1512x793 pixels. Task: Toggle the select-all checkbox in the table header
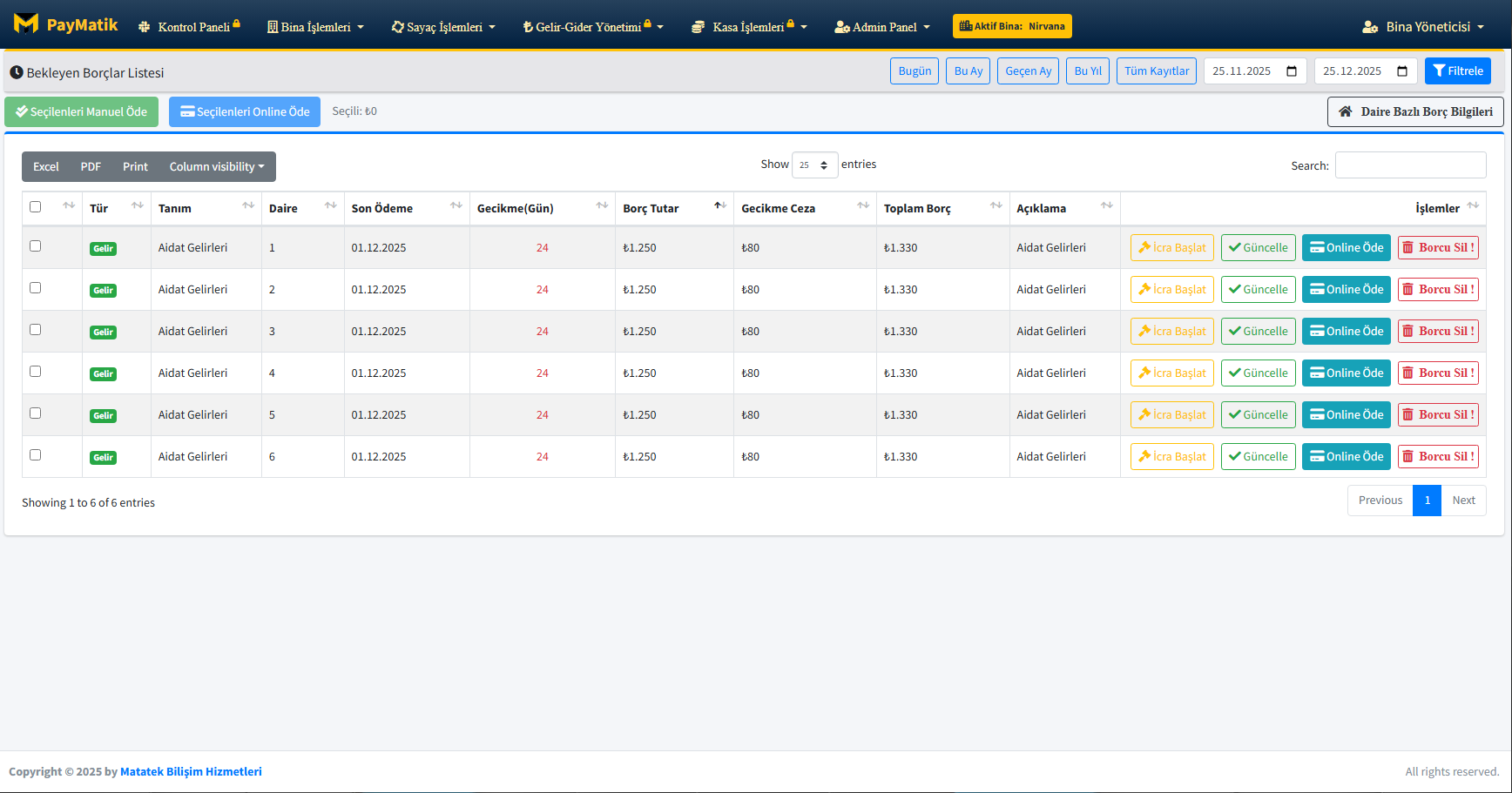(x=36, y=207)
